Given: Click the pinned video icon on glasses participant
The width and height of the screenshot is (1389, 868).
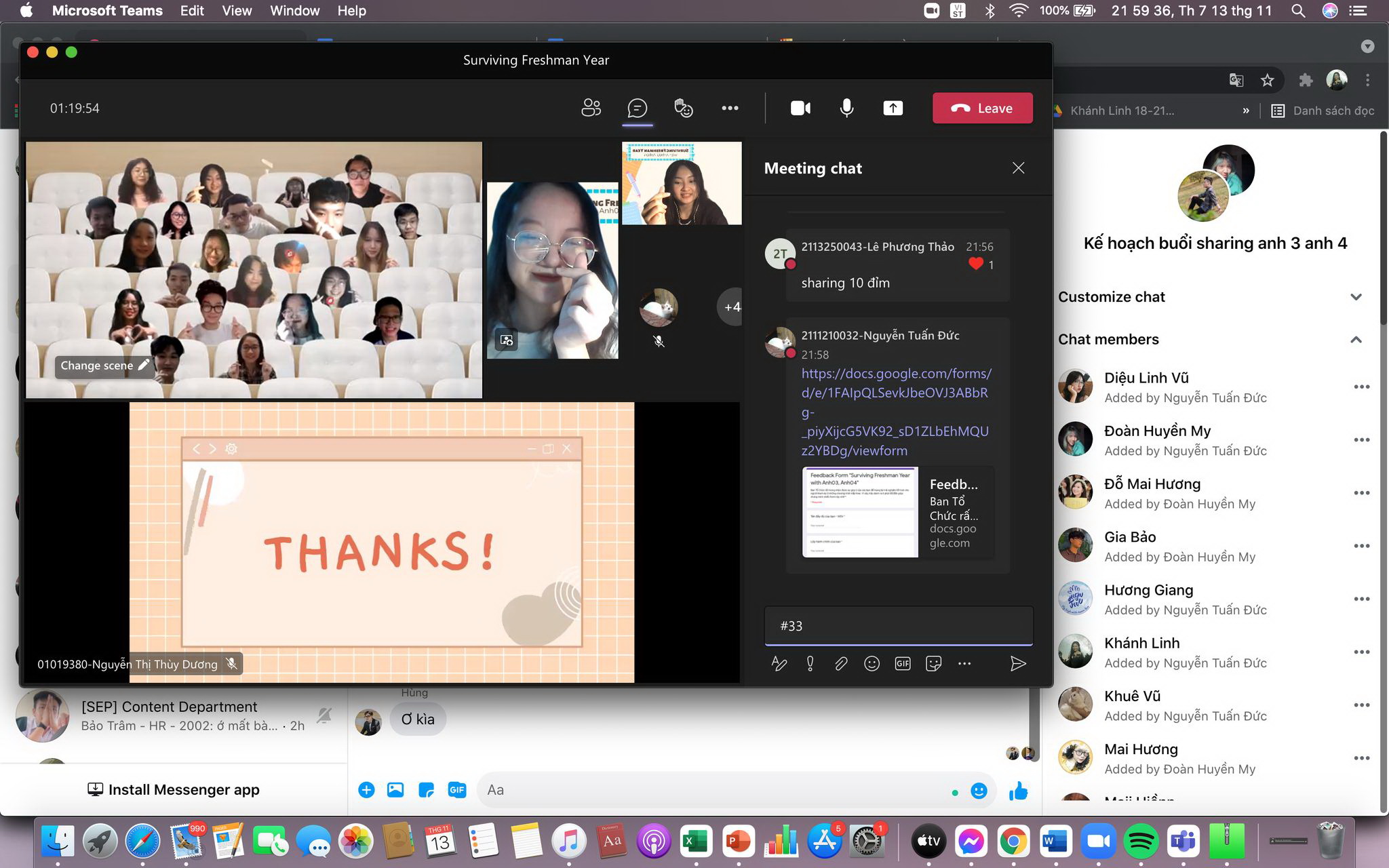Looking at the screenshot, I should pyautogui.click(x=507, y=340).
